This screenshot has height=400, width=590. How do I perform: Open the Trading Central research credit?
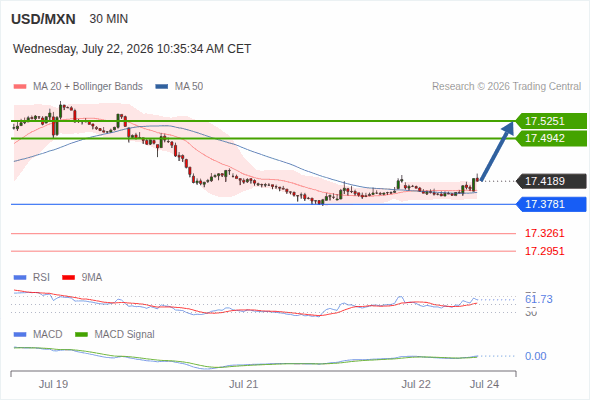(506, 87)
